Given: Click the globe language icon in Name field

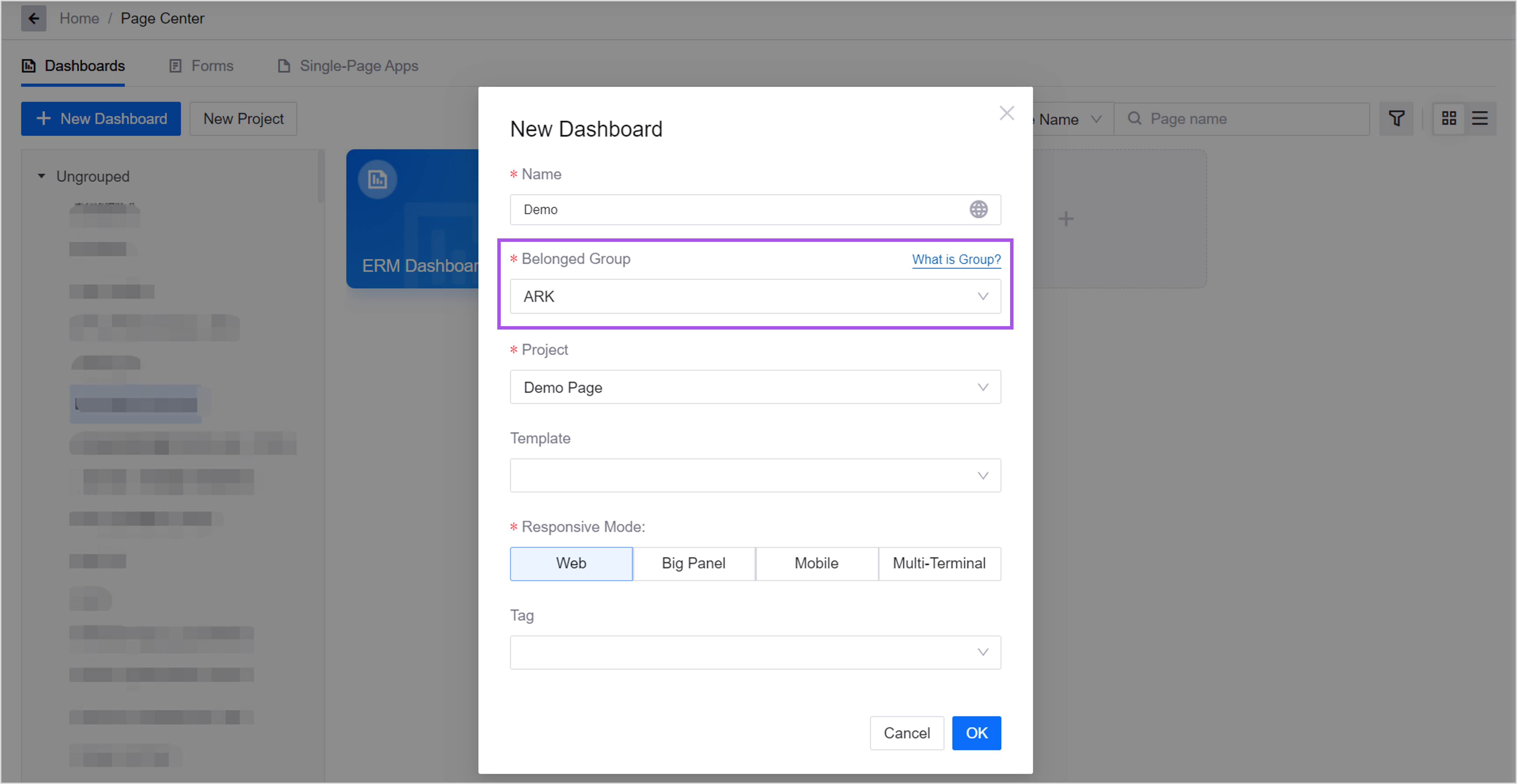Looking at the screenshot, I should click(x=978, y=210).
